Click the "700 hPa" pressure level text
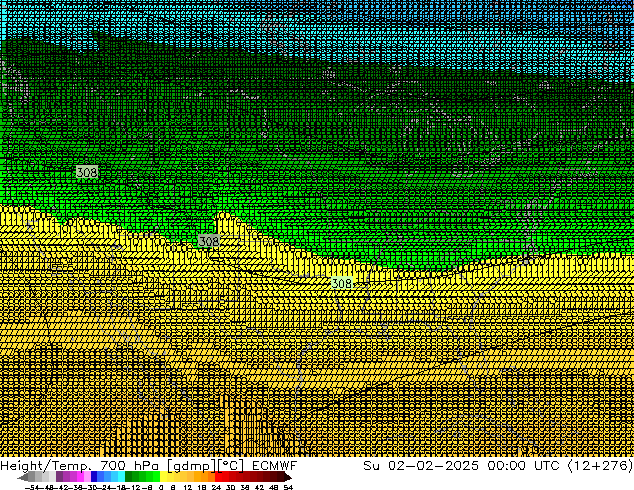This screenshot has height=490, width=634. (x=131, y=466)
